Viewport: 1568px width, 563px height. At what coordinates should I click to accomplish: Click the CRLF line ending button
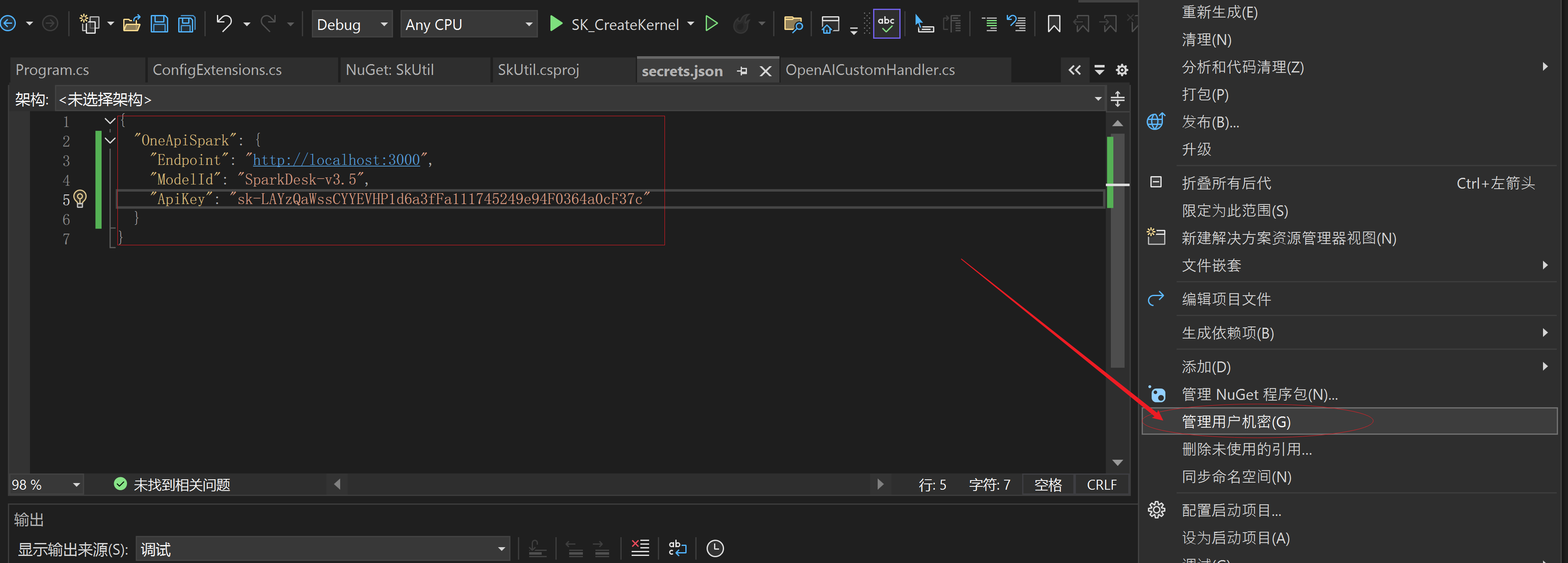pyautogui.click(x=1101, y=484)
